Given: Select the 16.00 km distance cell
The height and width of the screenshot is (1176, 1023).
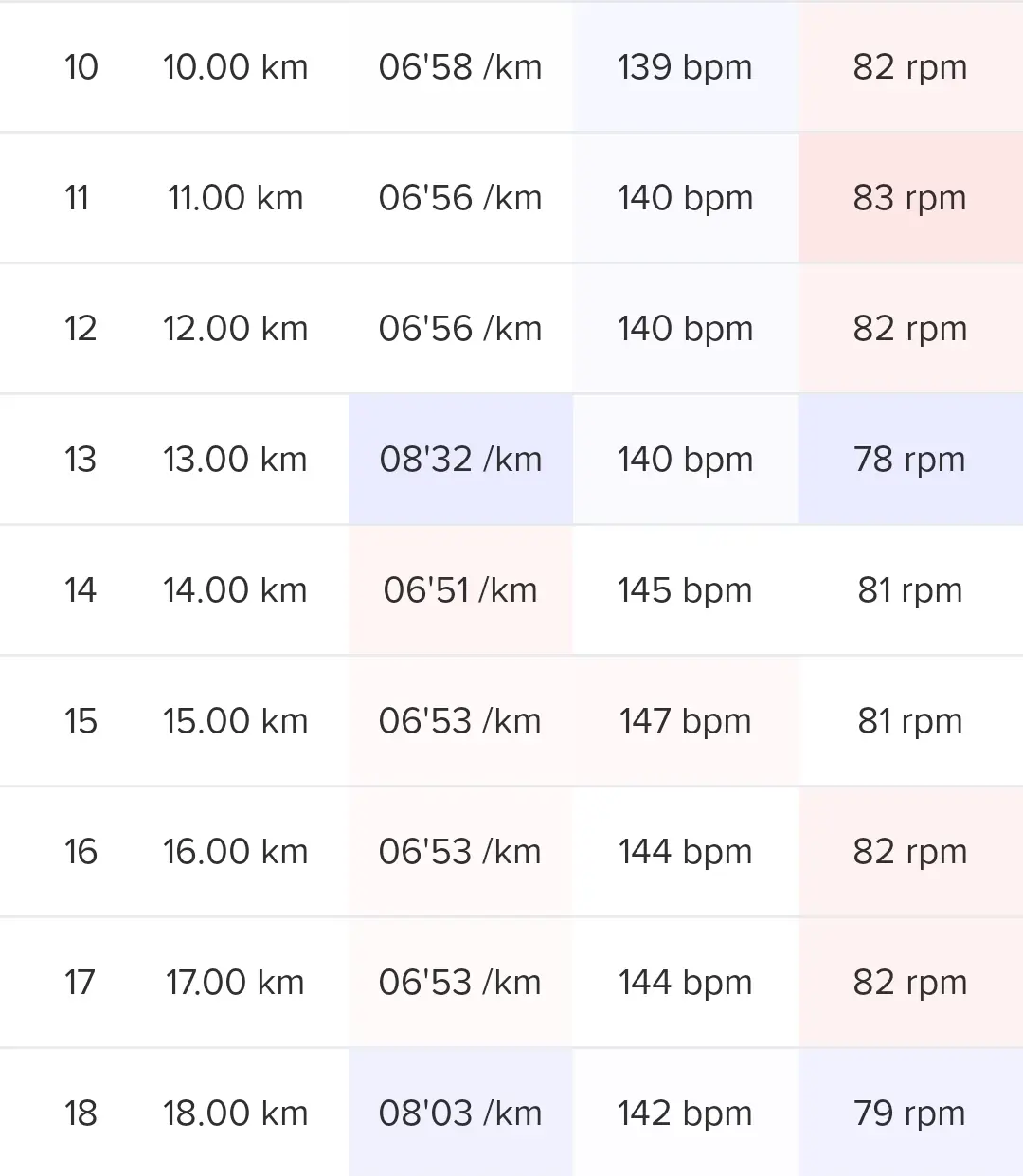Looking at the screenshot, I should pos(235,852).
